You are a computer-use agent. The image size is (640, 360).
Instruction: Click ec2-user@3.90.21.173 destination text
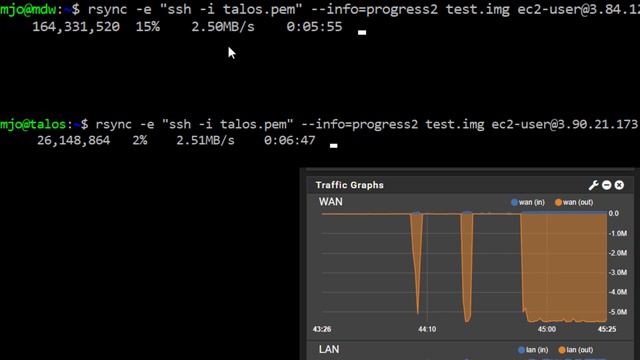[x=564, y=124]
